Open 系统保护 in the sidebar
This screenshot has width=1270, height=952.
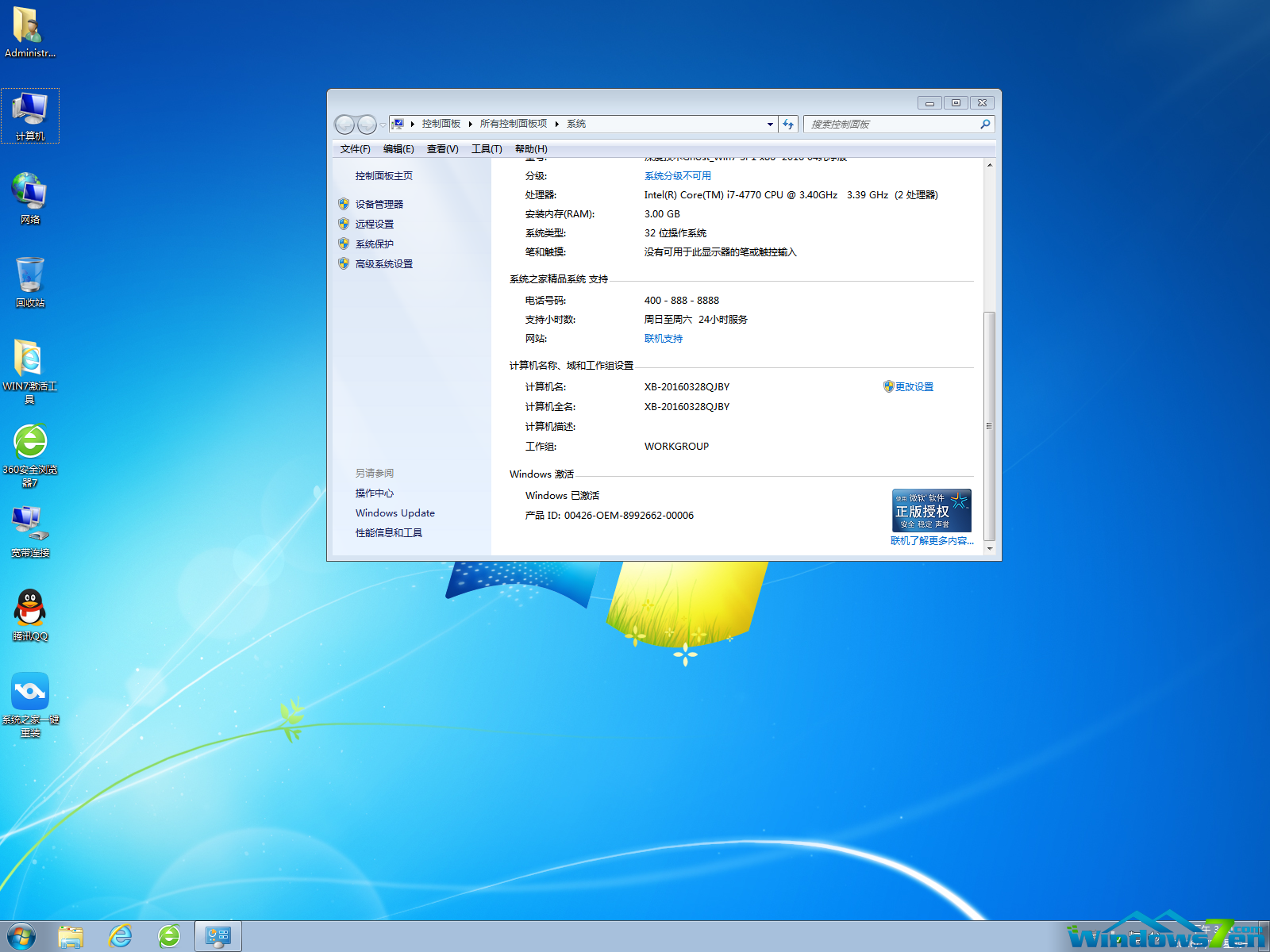point(374,244)
